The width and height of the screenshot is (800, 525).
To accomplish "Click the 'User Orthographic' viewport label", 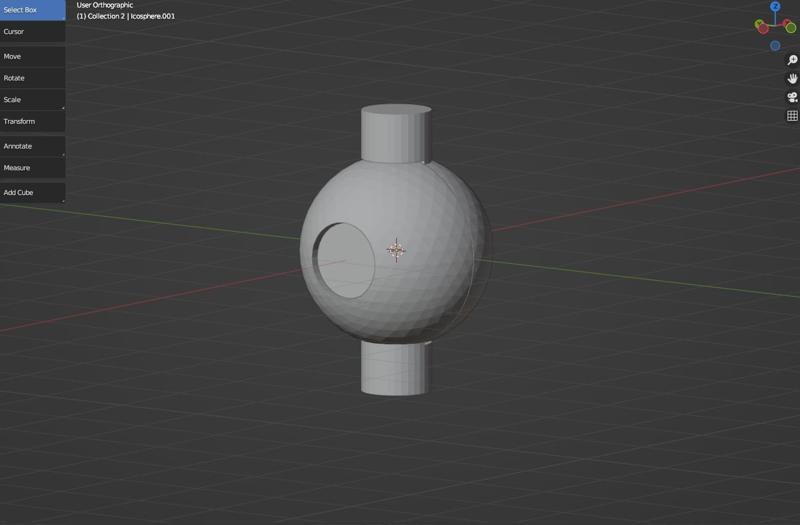I will click(105, 5).
